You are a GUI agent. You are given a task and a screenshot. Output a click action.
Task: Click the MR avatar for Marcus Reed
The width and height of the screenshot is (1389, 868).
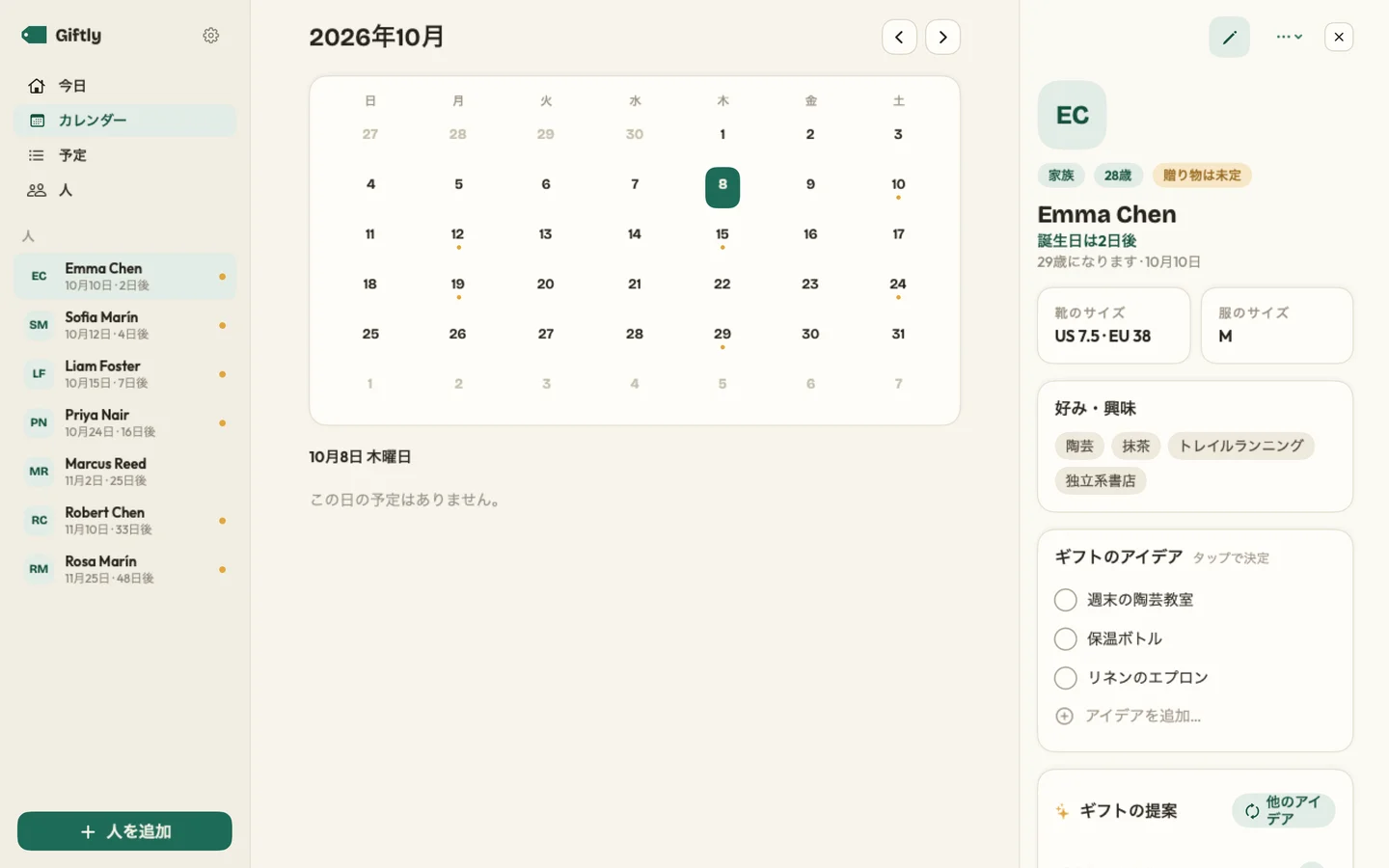click(39, 472)
